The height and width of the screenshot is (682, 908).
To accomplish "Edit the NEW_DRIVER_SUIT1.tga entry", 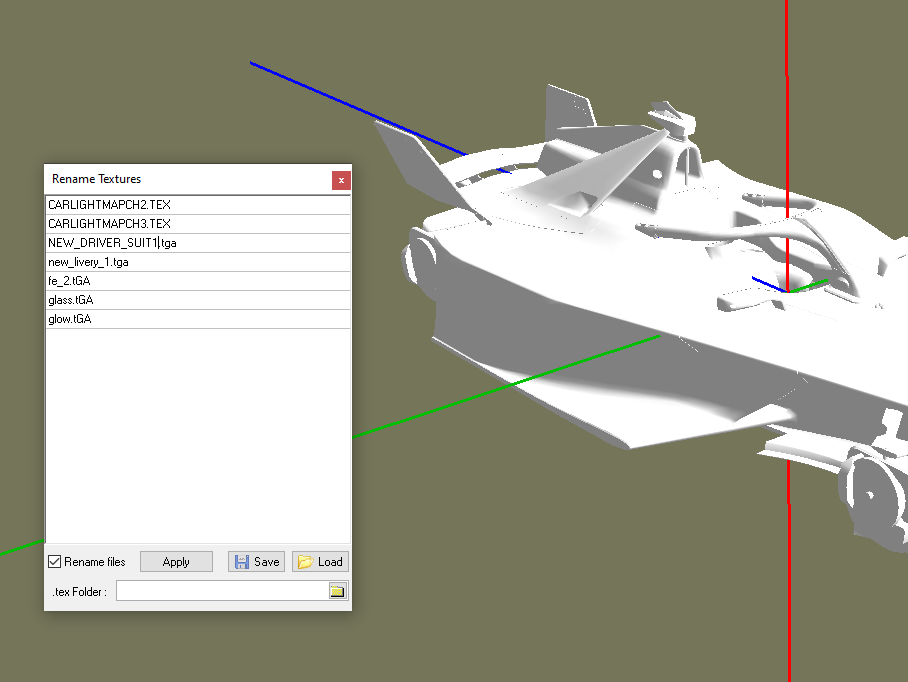I will point(198,243).
